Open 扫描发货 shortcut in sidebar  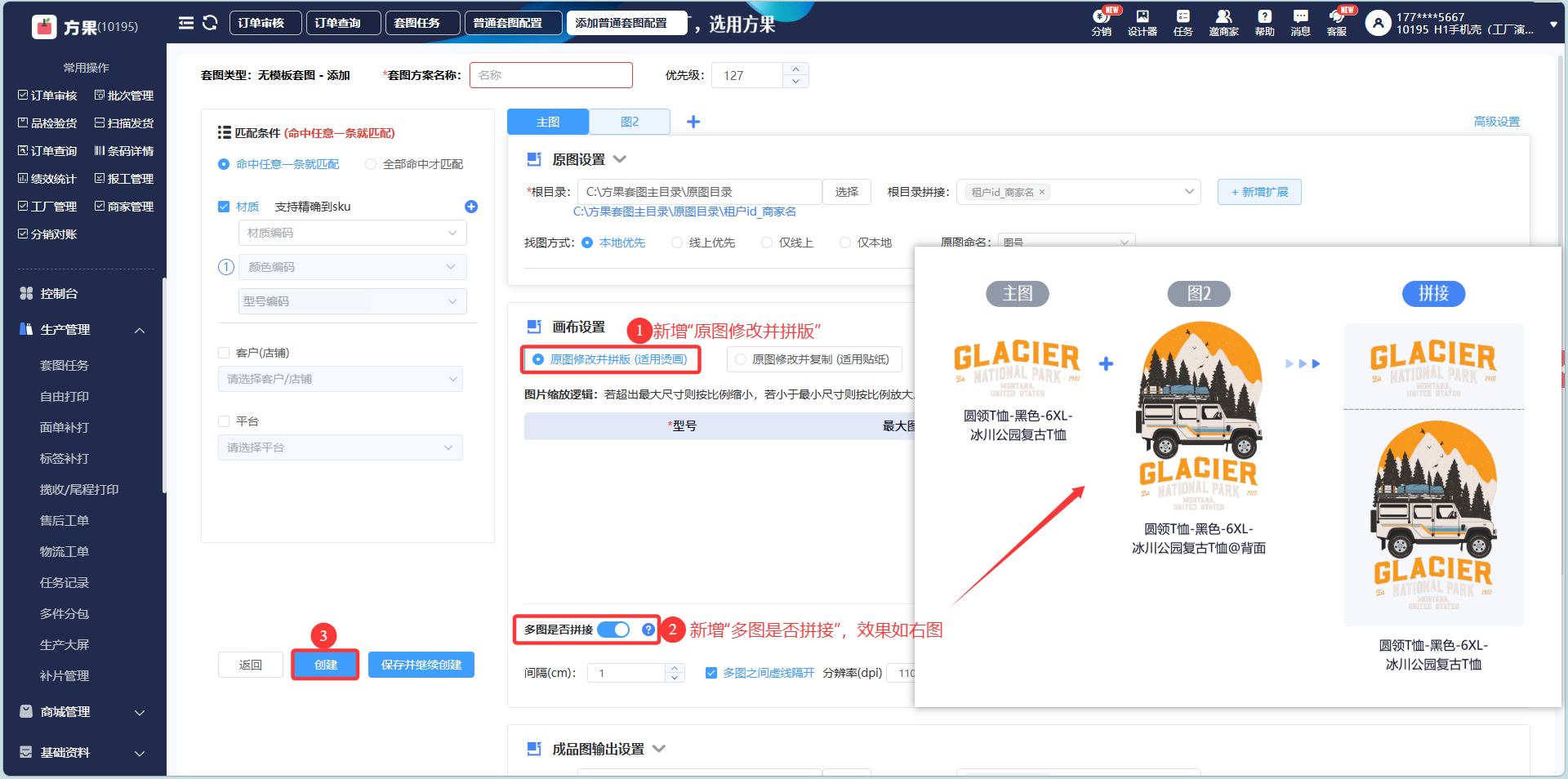[x=124, y=123]
